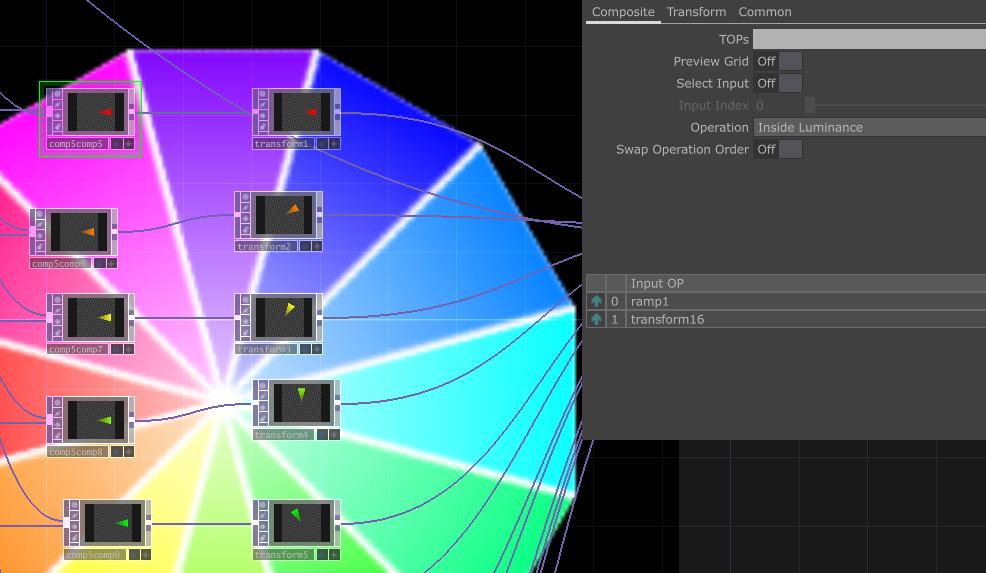Activate viewer plus icon on comp5comp5
The height and width of the screenshot is (573, 986).
(x=129, y=143)
